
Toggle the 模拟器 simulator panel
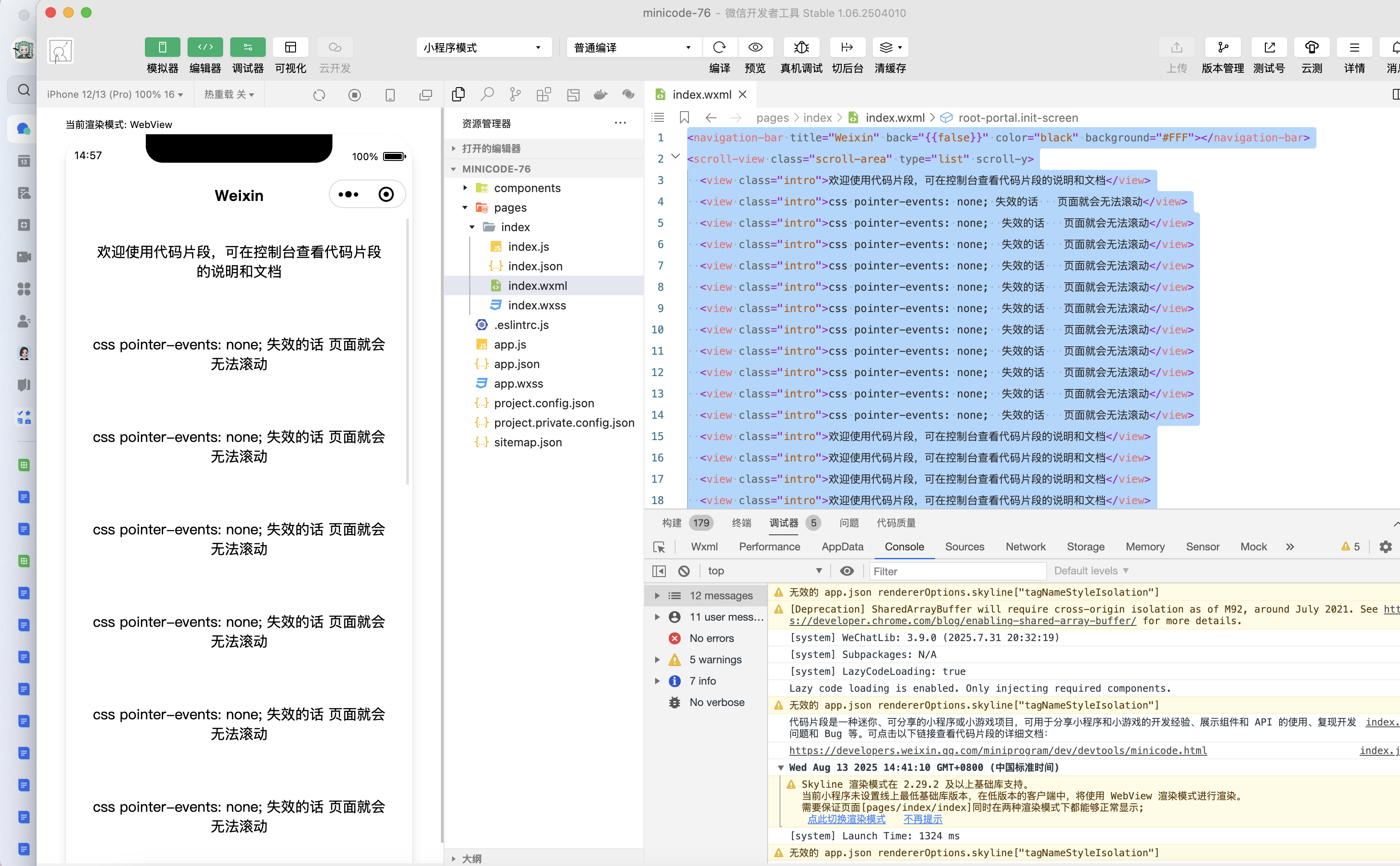point(162,48)
